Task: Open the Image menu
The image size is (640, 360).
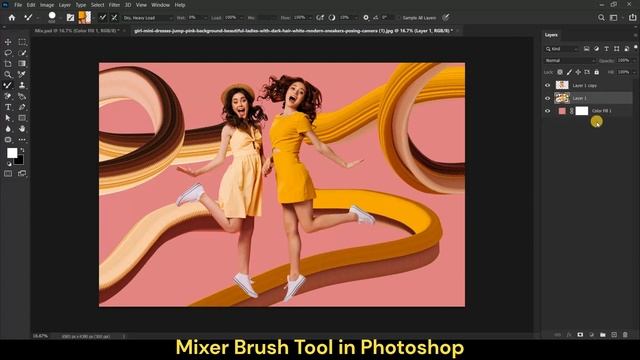Action: [x=47, y=5]
